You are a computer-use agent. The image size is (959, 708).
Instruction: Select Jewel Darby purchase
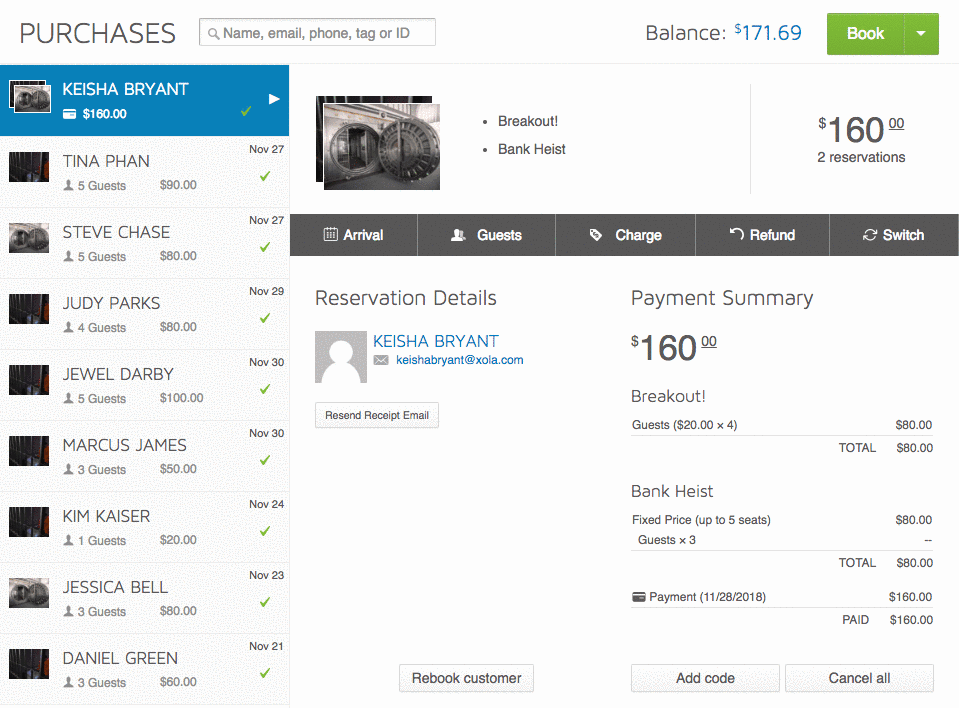tap(144, 385)
